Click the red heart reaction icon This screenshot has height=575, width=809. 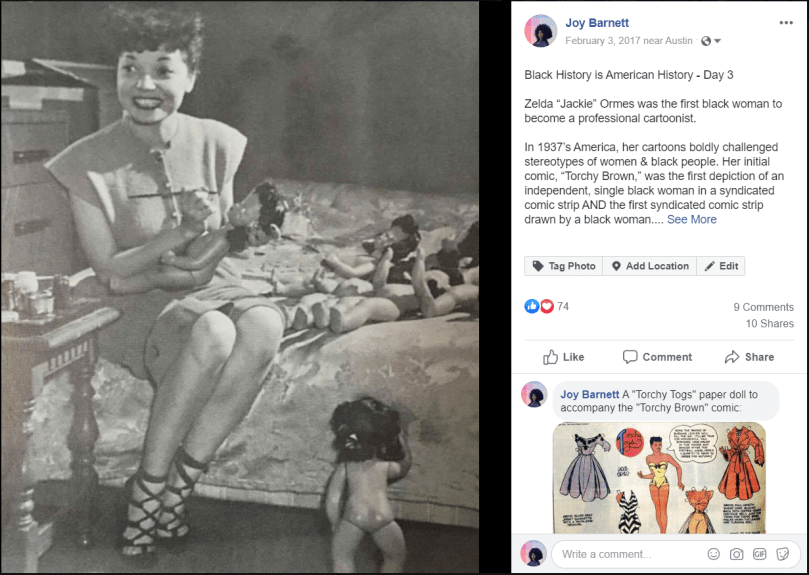click(x=546, y=306)
